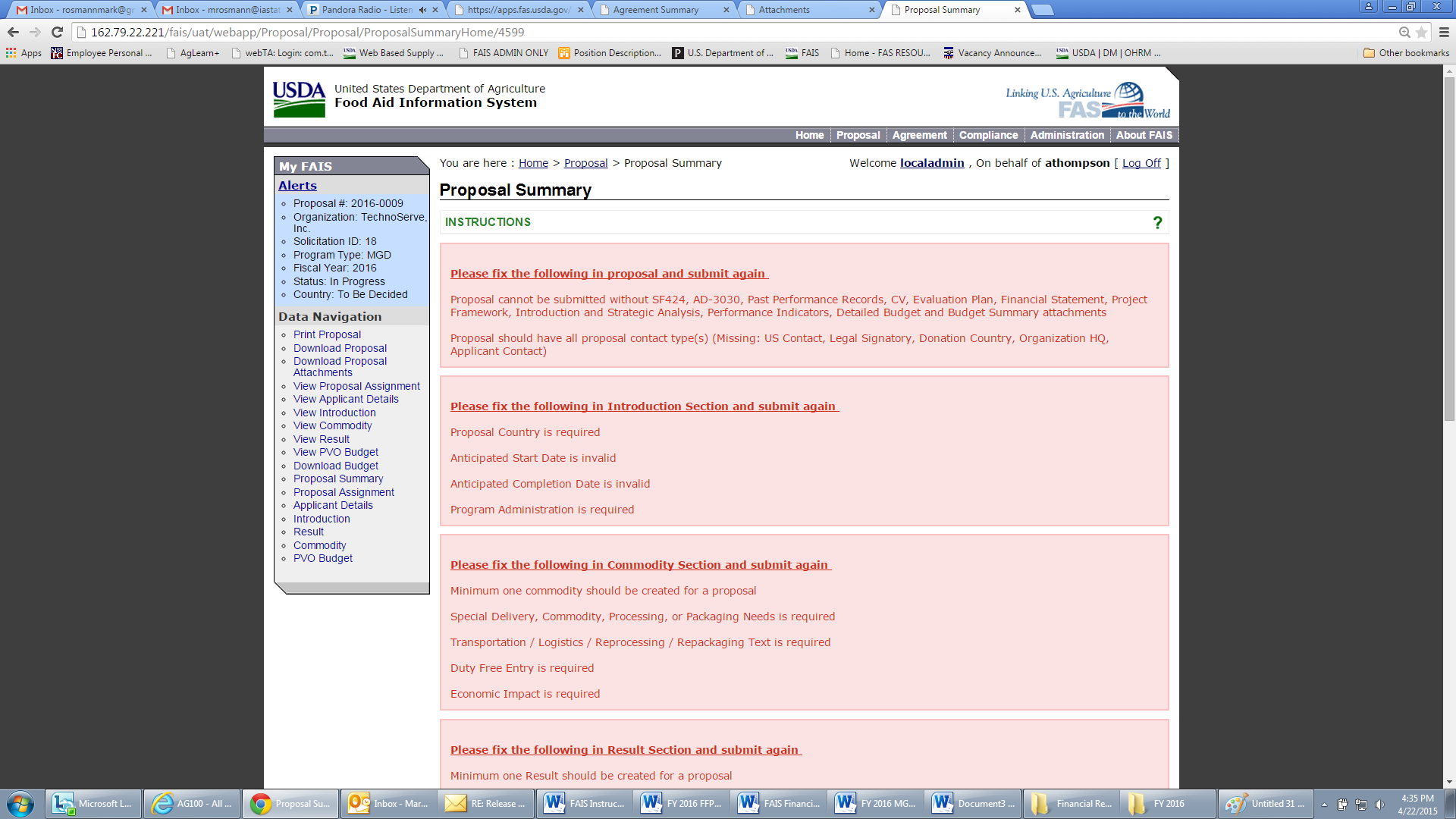Open Download Budget link in Data Navigation

[x=336, y=466]
